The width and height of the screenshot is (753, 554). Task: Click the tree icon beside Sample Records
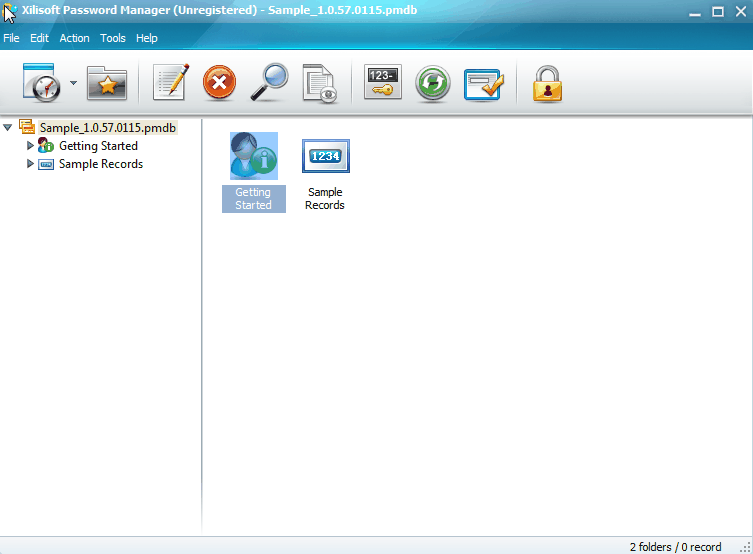[46, 164]
